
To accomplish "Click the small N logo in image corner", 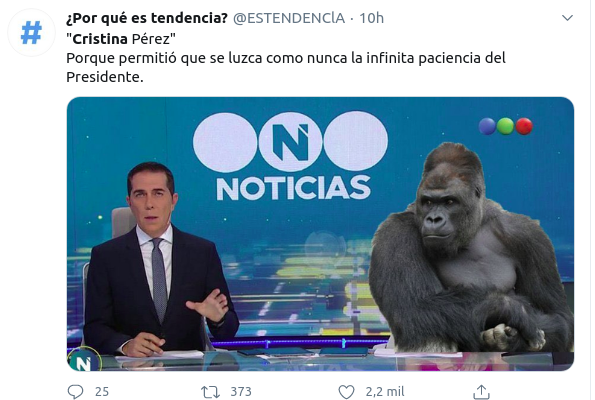I will click(x=83, y=361).
